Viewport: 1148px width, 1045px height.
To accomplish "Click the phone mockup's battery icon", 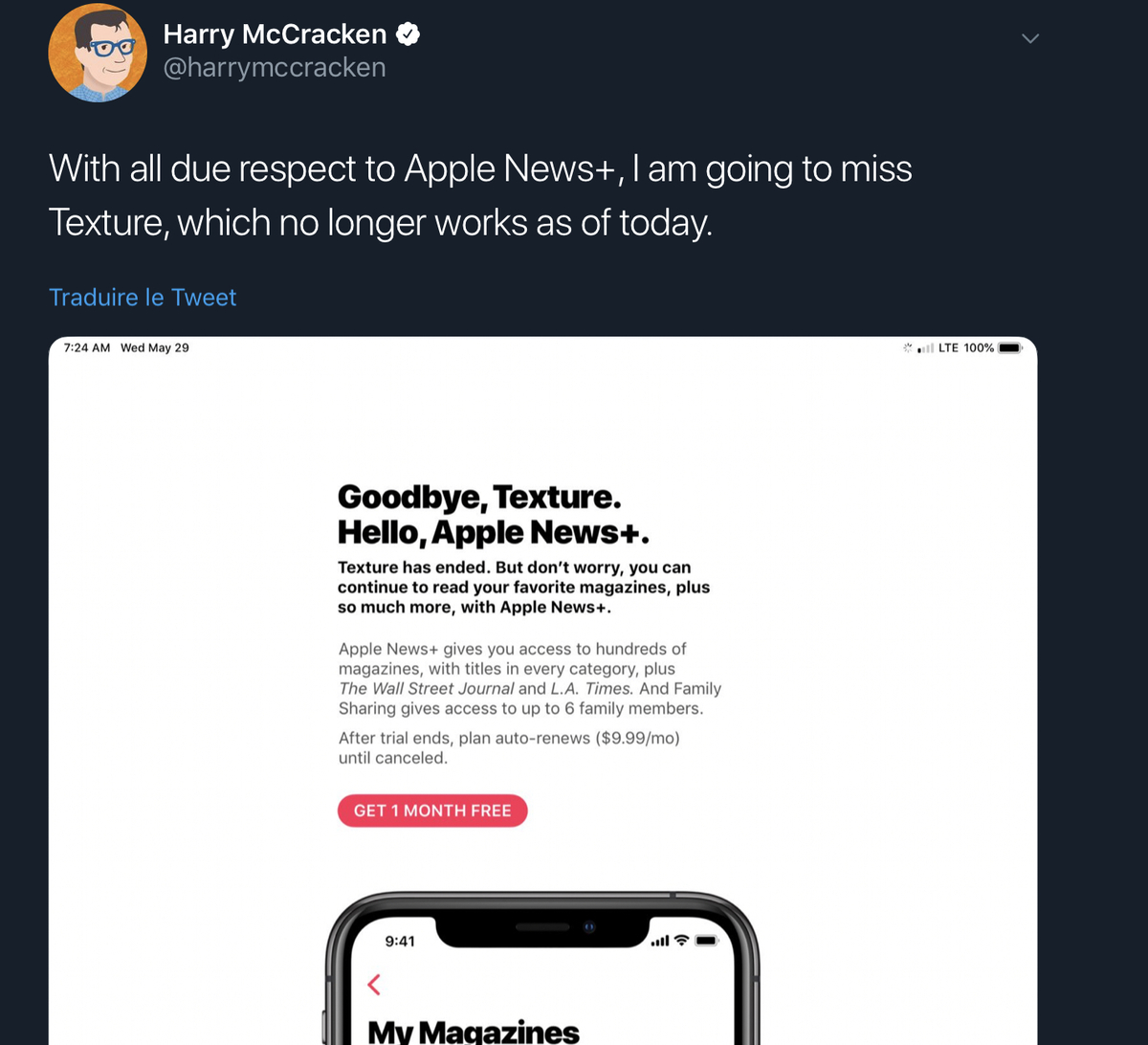I will (706, 941).
